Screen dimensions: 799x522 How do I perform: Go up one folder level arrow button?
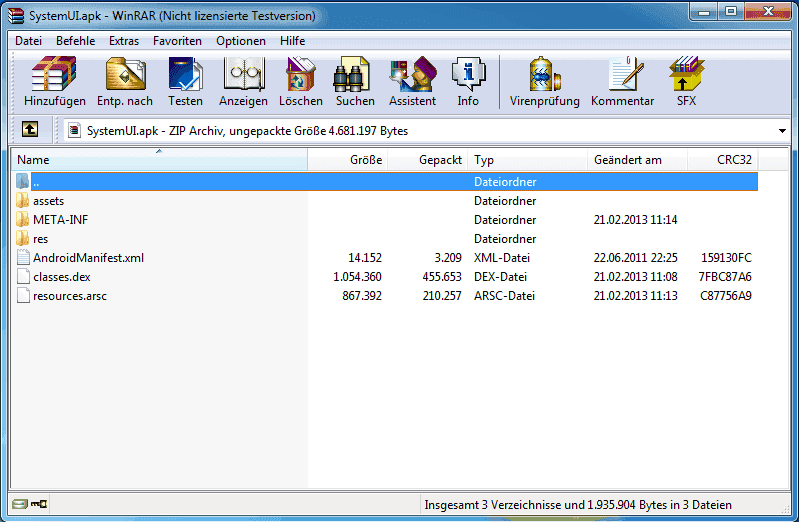click(x=30, y=130)
